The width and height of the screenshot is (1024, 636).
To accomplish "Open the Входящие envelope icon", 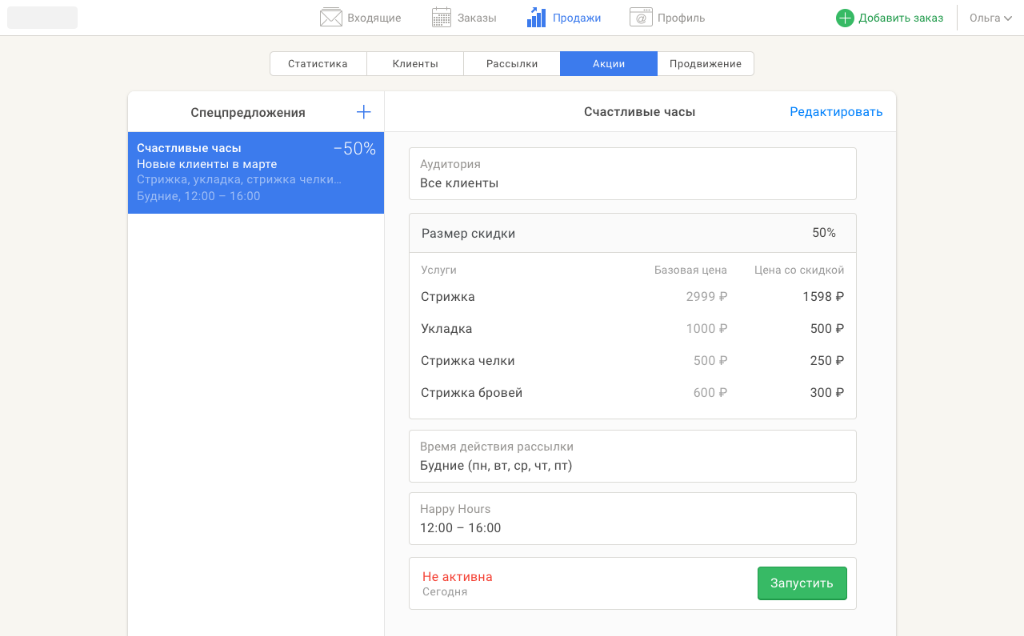I will pos(331,18).
